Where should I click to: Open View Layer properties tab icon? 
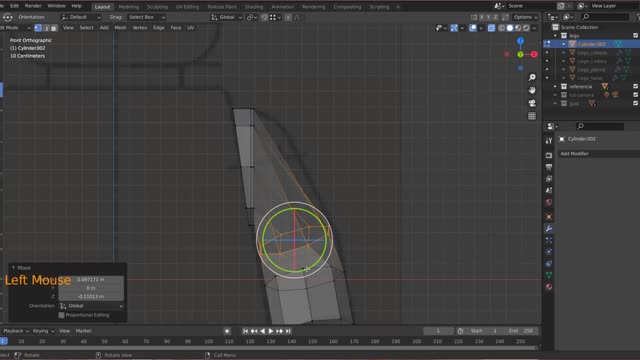549,179
